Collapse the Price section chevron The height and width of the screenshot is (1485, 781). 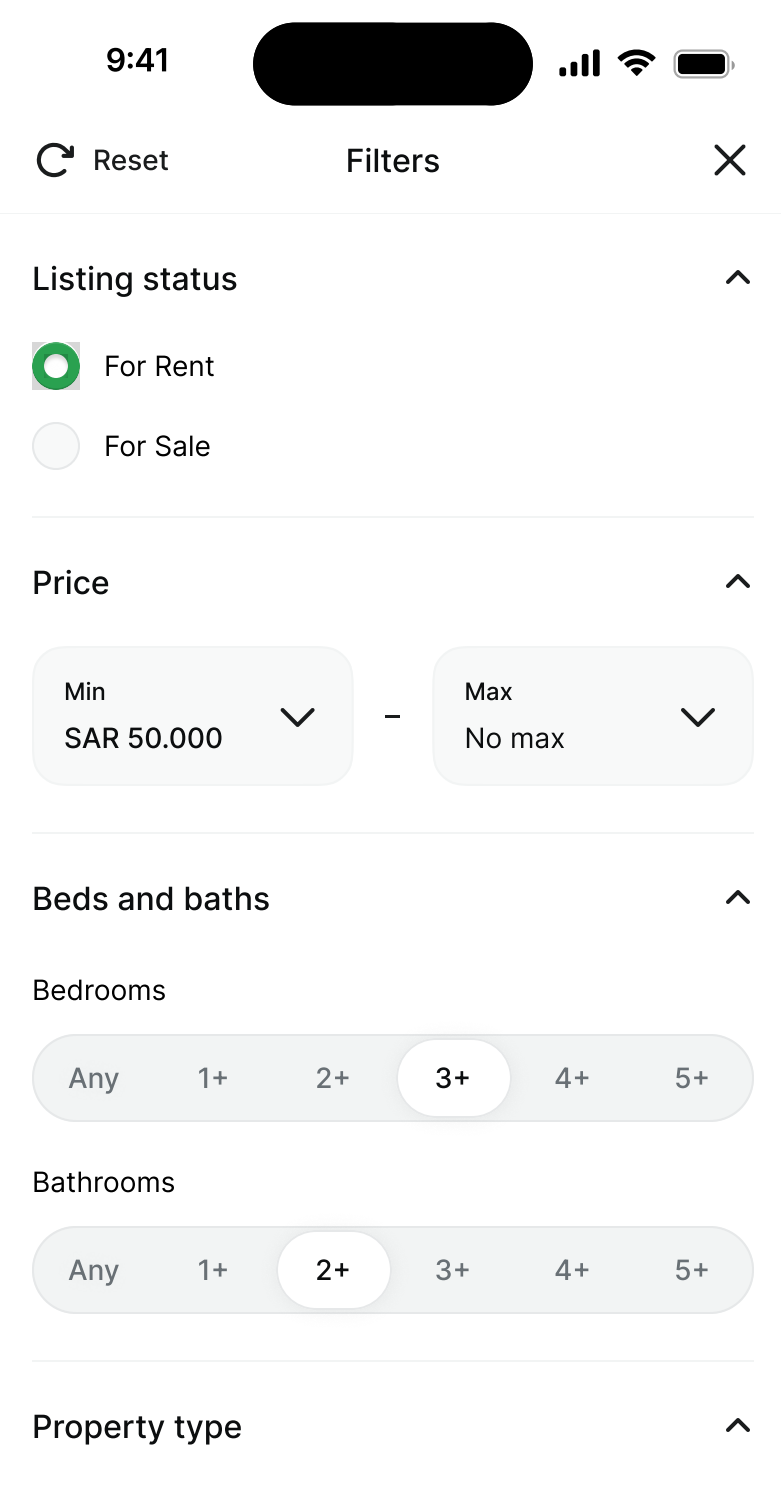737,582
